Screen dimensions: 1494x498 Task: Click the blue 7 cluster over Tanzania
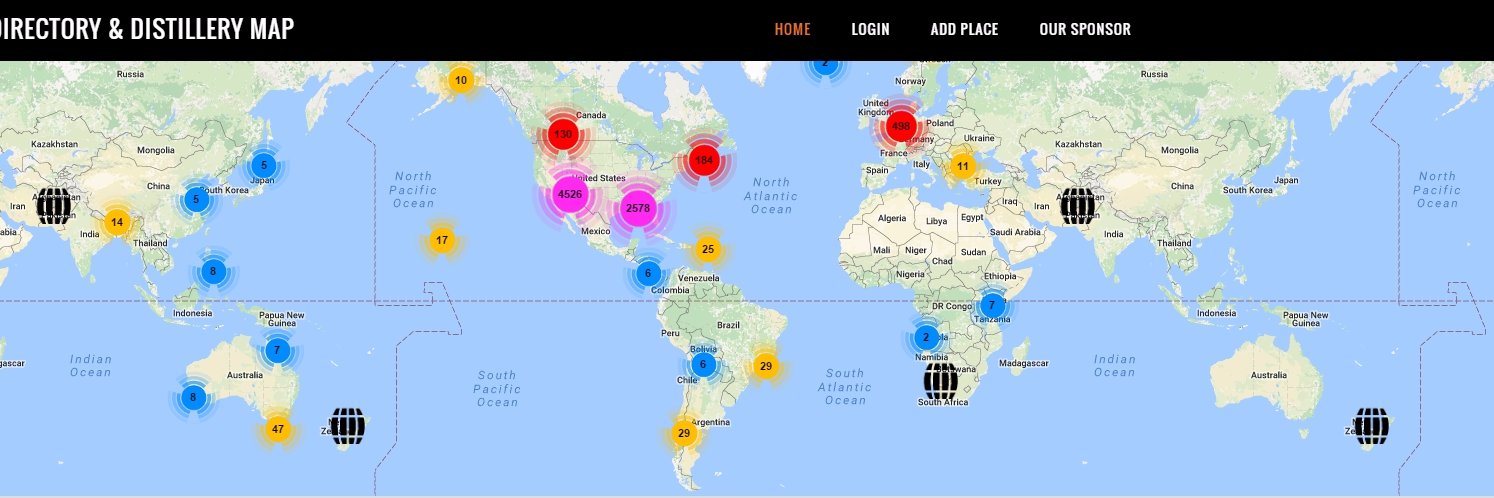(991, 305)
